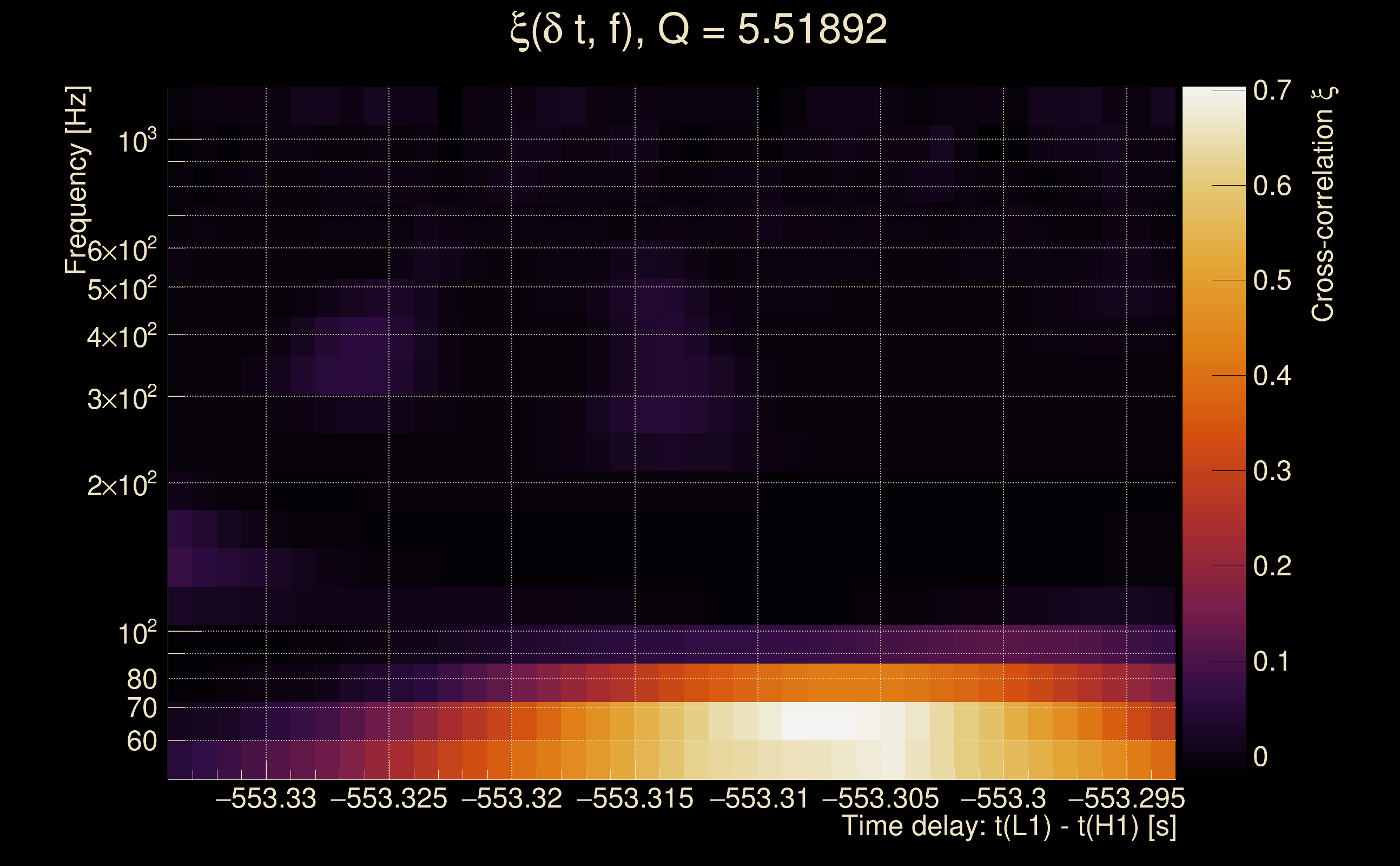
Task: Click the 0.7 tick label on colorbar
Action: (1272, 90)
